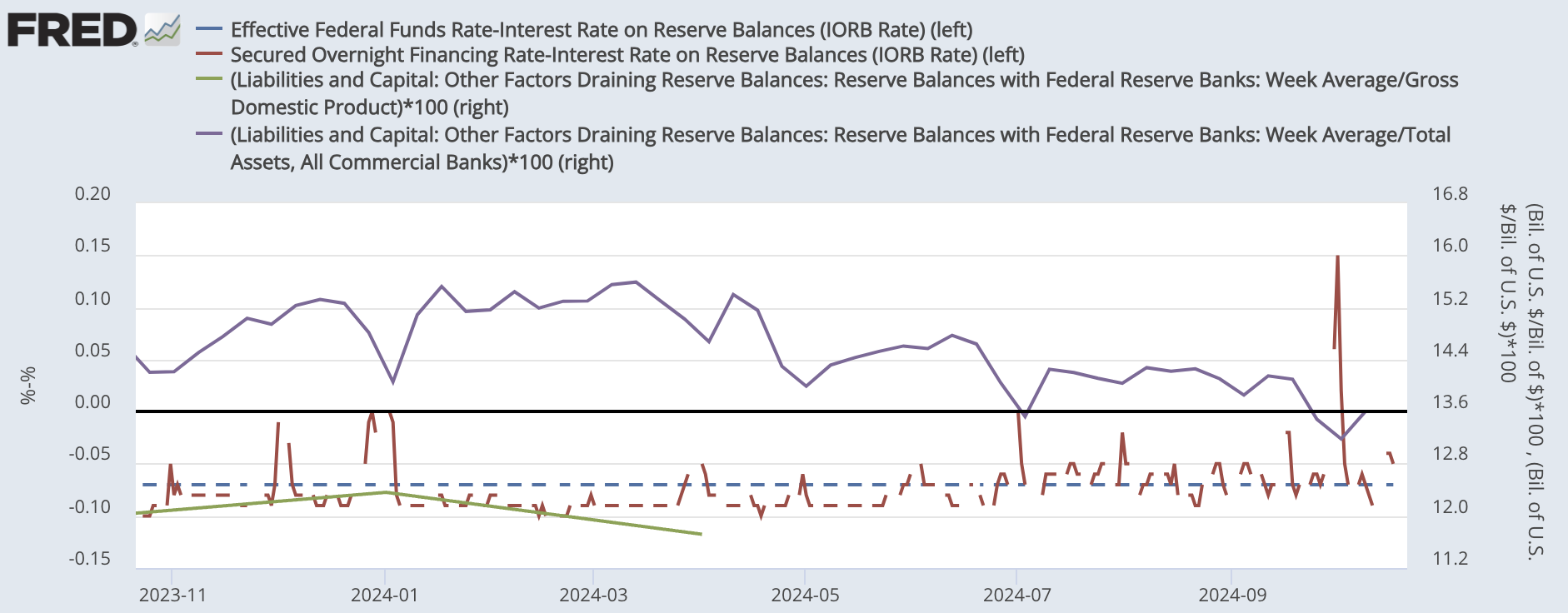Click the FRED logo text
1568x613 pixels.
[x=72, y=31]
